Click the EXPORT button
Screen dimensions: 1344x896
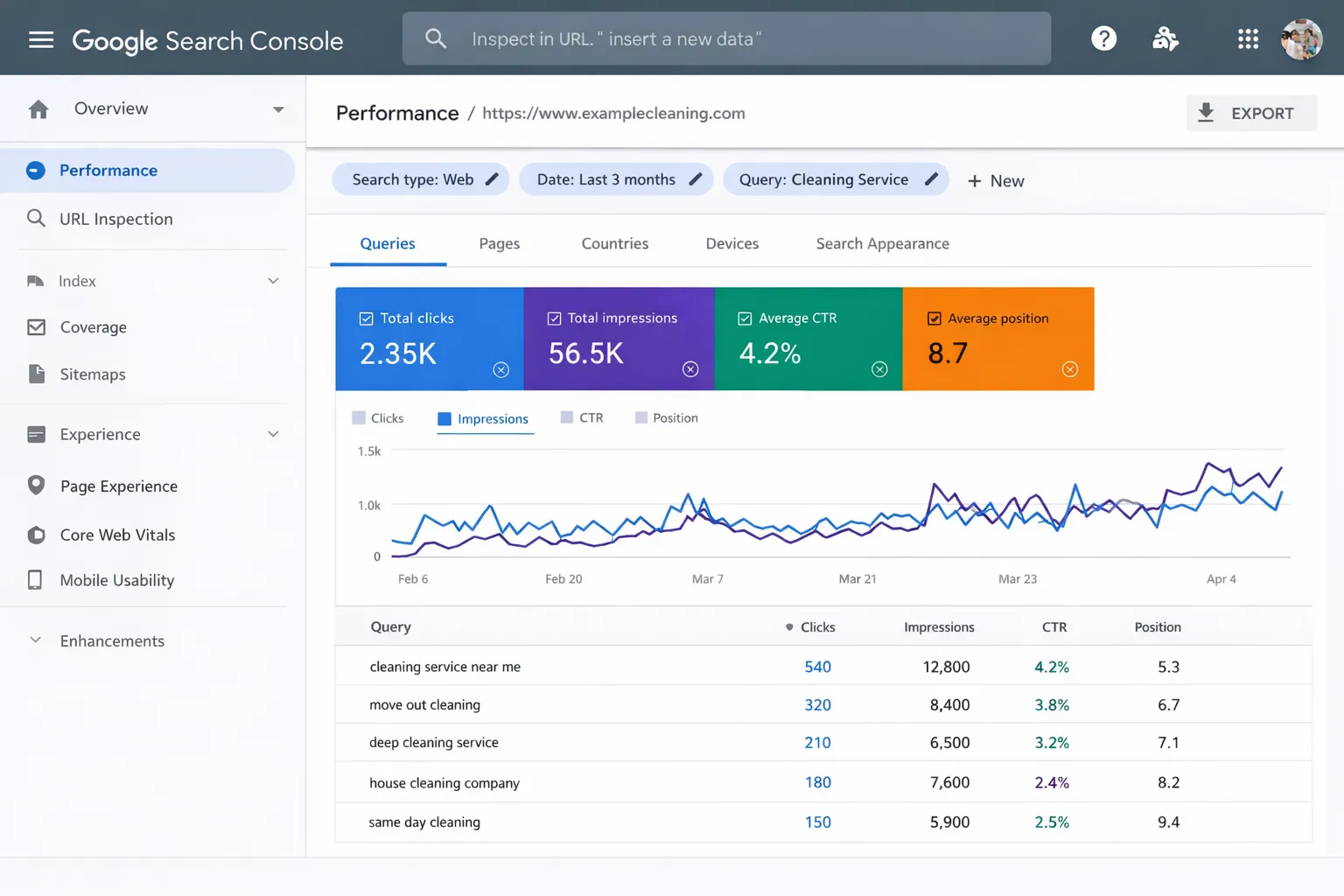pyautogui.click(x=1251, y=113)
